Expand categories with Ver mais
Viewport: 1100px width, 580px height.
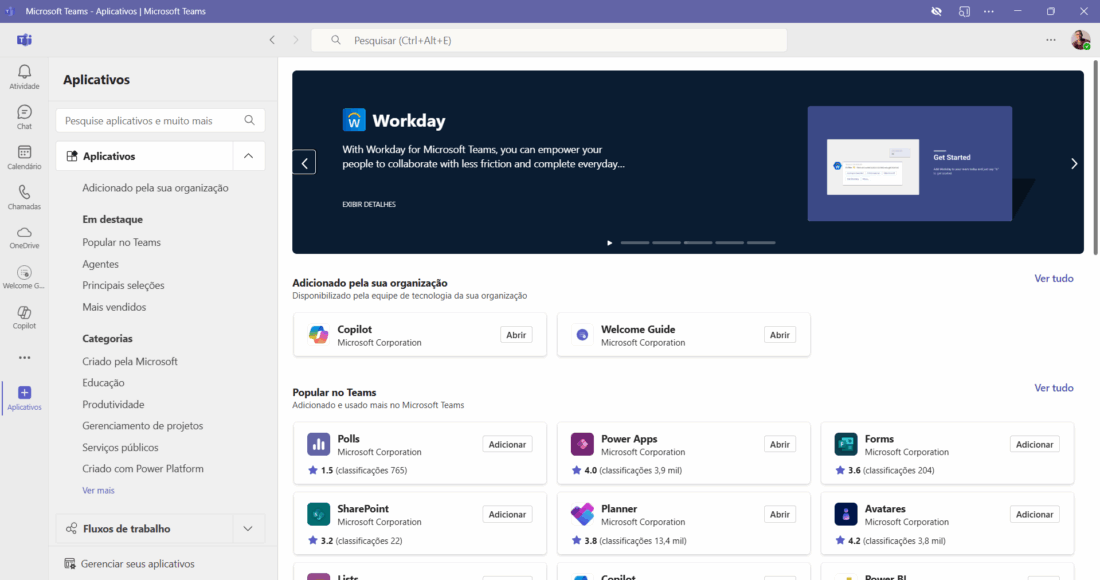[98, 490]
